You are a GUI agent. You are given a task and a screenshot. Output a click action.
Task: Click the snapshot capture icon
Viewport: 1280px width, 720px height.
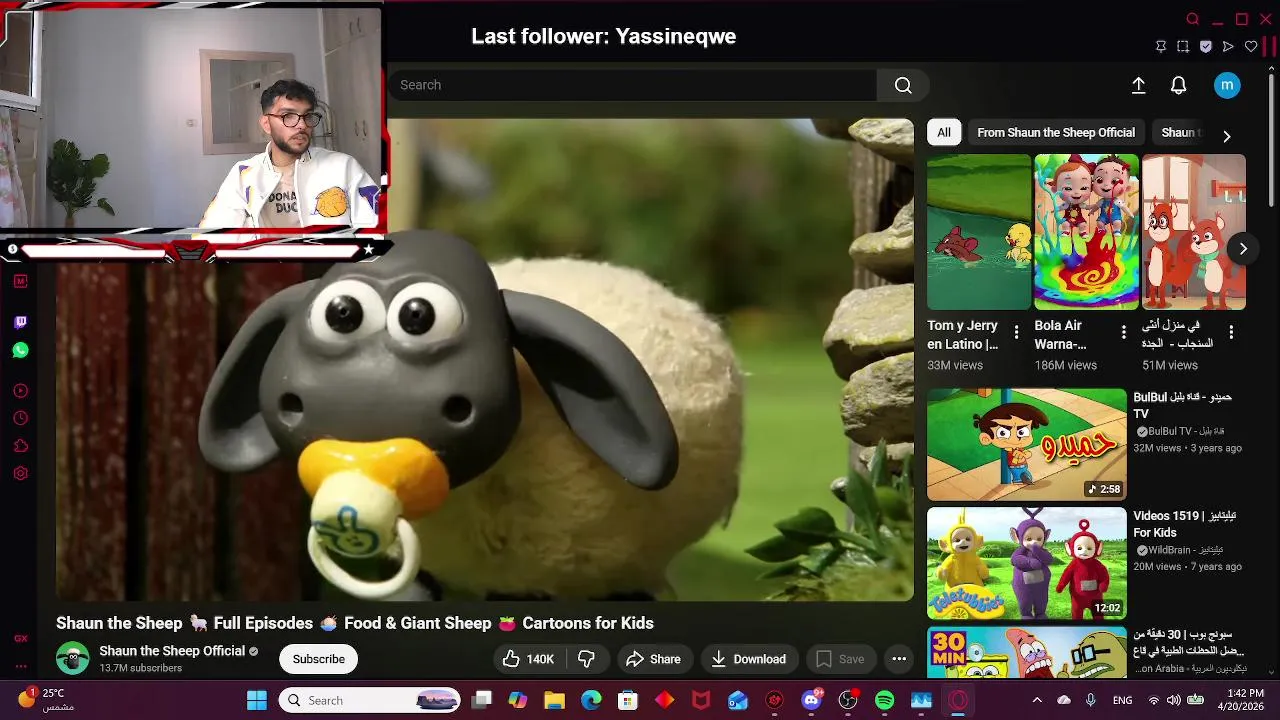click(1183, 46)
